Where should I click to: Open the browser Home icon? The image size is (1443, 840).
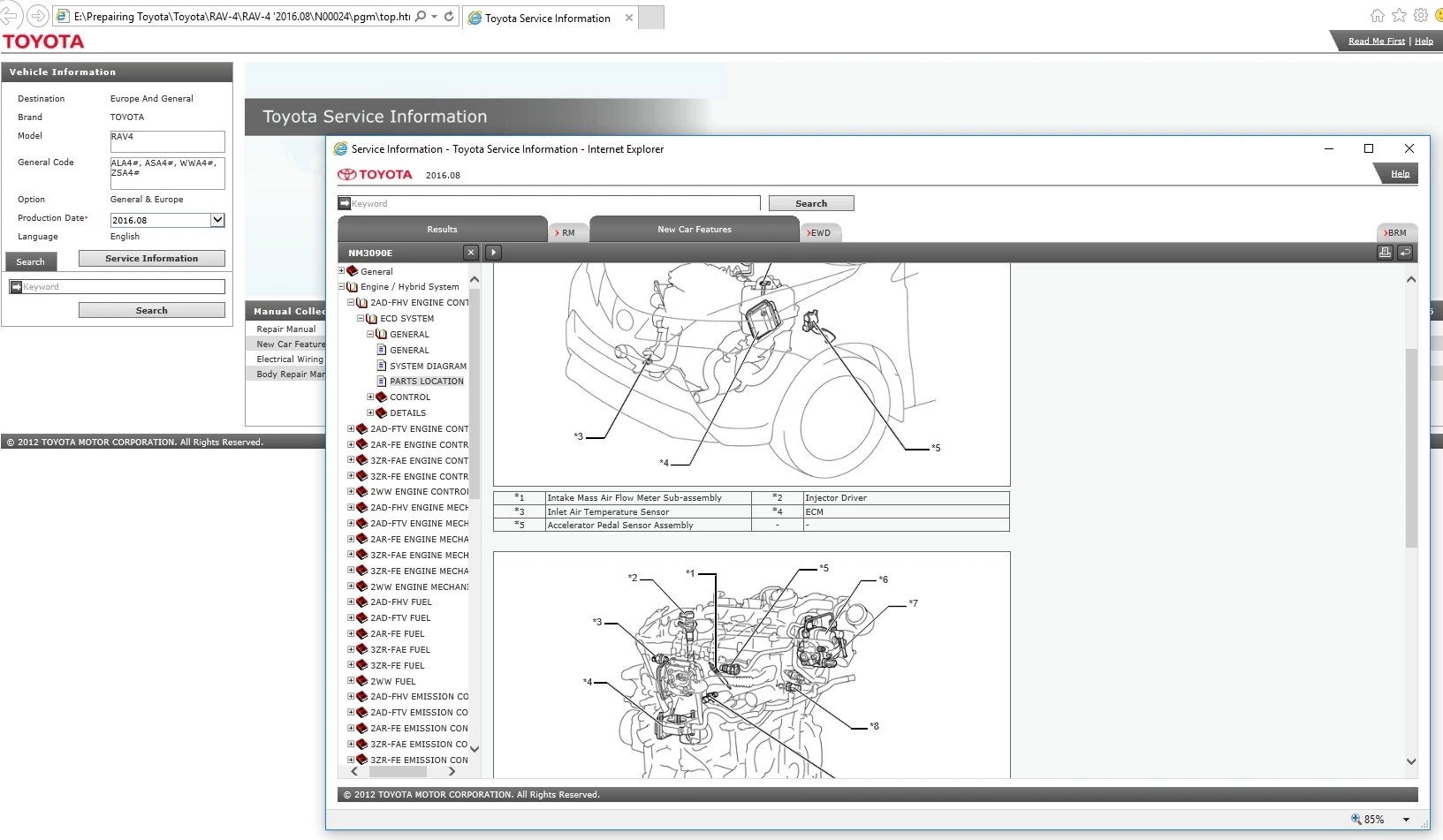pos(1378,15)
